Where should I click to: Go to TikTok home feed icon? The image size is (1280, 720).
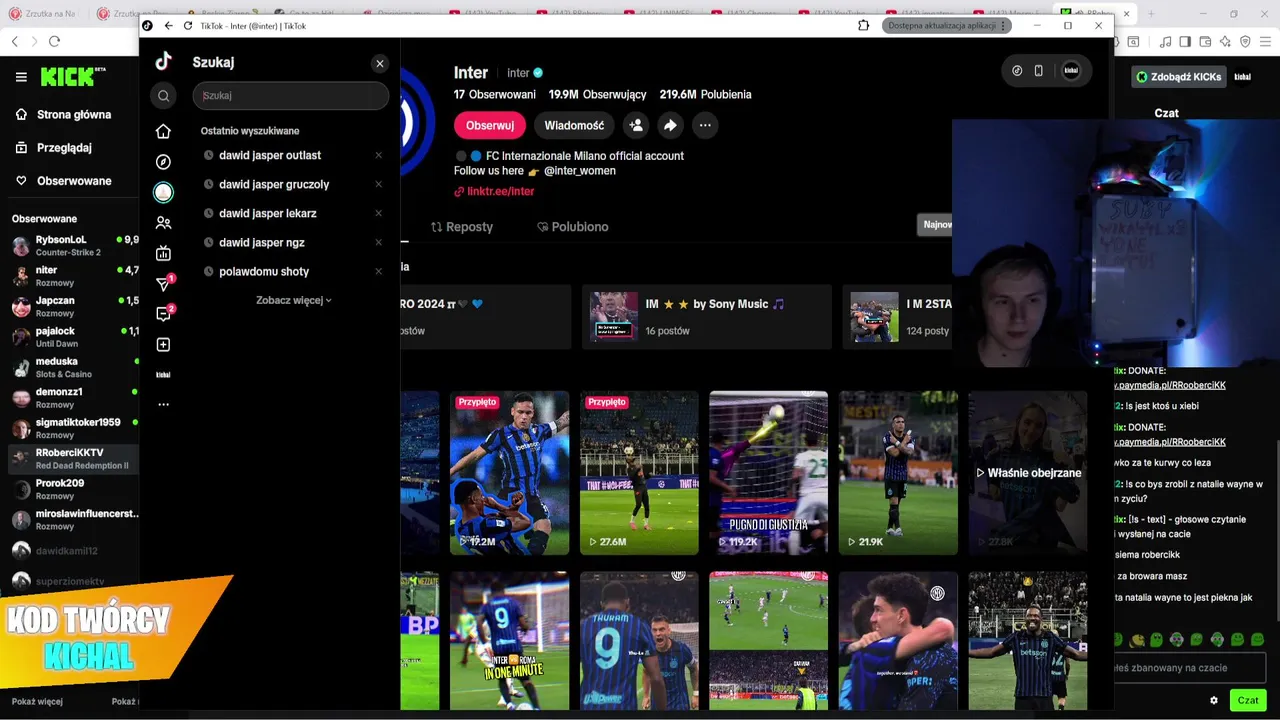point(163,131)
